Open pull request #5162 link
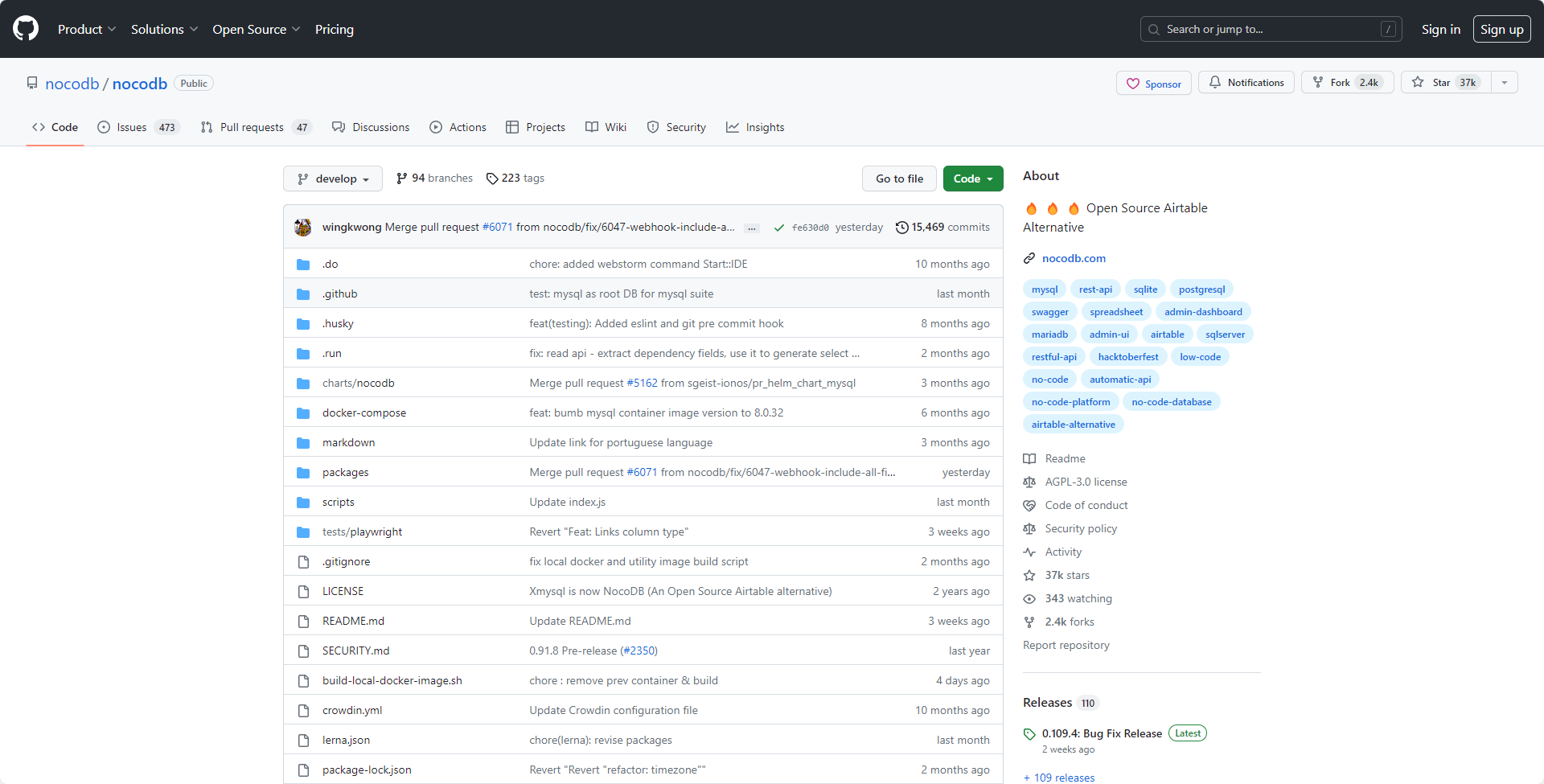The height and width of the screenshot is (784, 1544). click(642, 384)
